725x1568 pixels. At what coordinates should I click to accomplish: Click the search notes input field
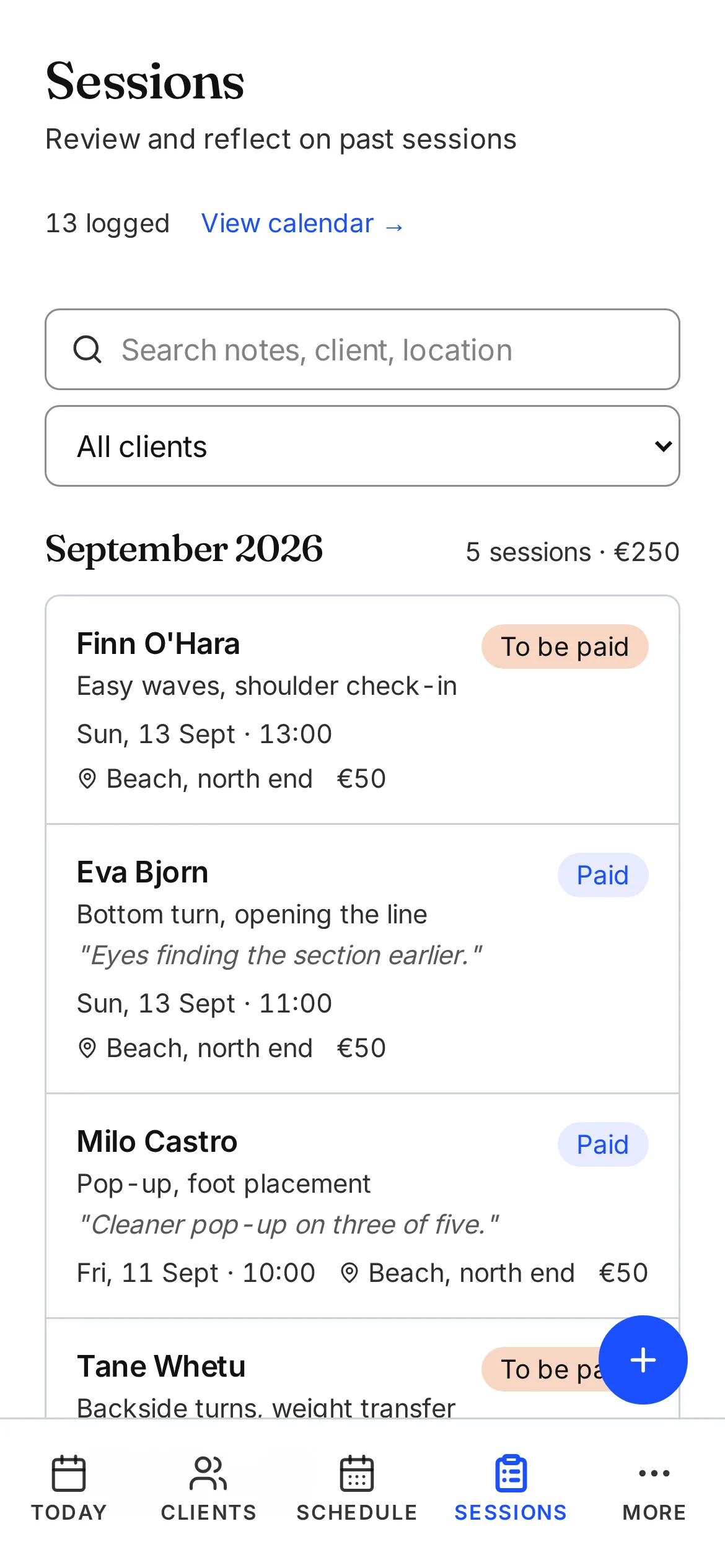point(362,349)
